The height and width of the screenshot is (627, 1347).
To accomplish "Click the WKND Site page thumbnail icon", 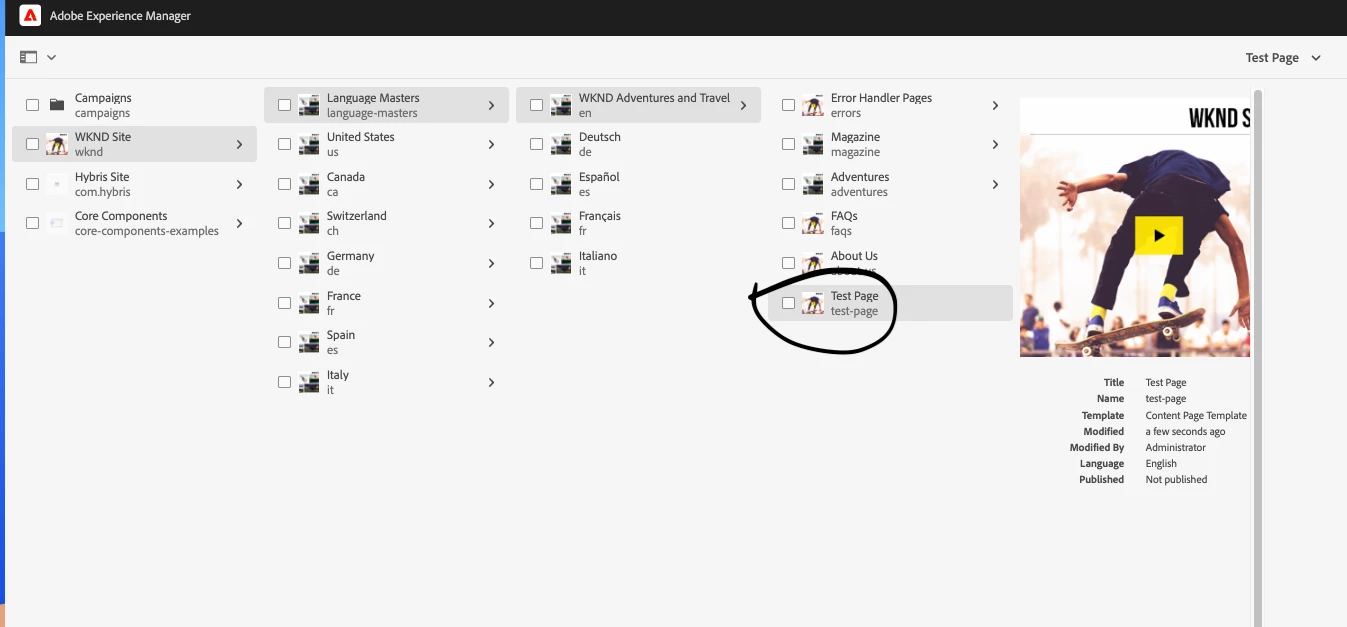I will [57, 144].
